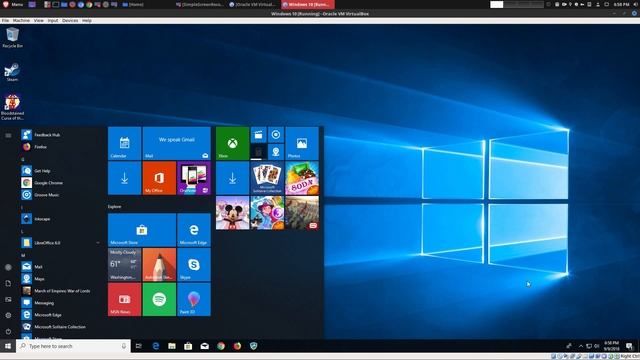Open Get Help in the app list
The image size is (640, 360).
pyautogui.click(x=61, y=171)
